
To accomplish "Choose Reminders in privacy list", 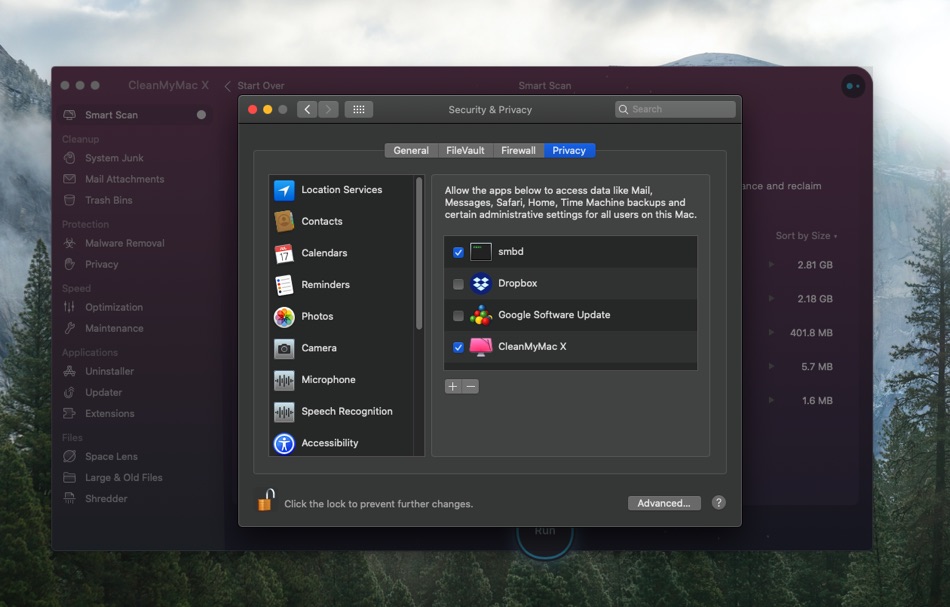I will click(x=342, y=284).
